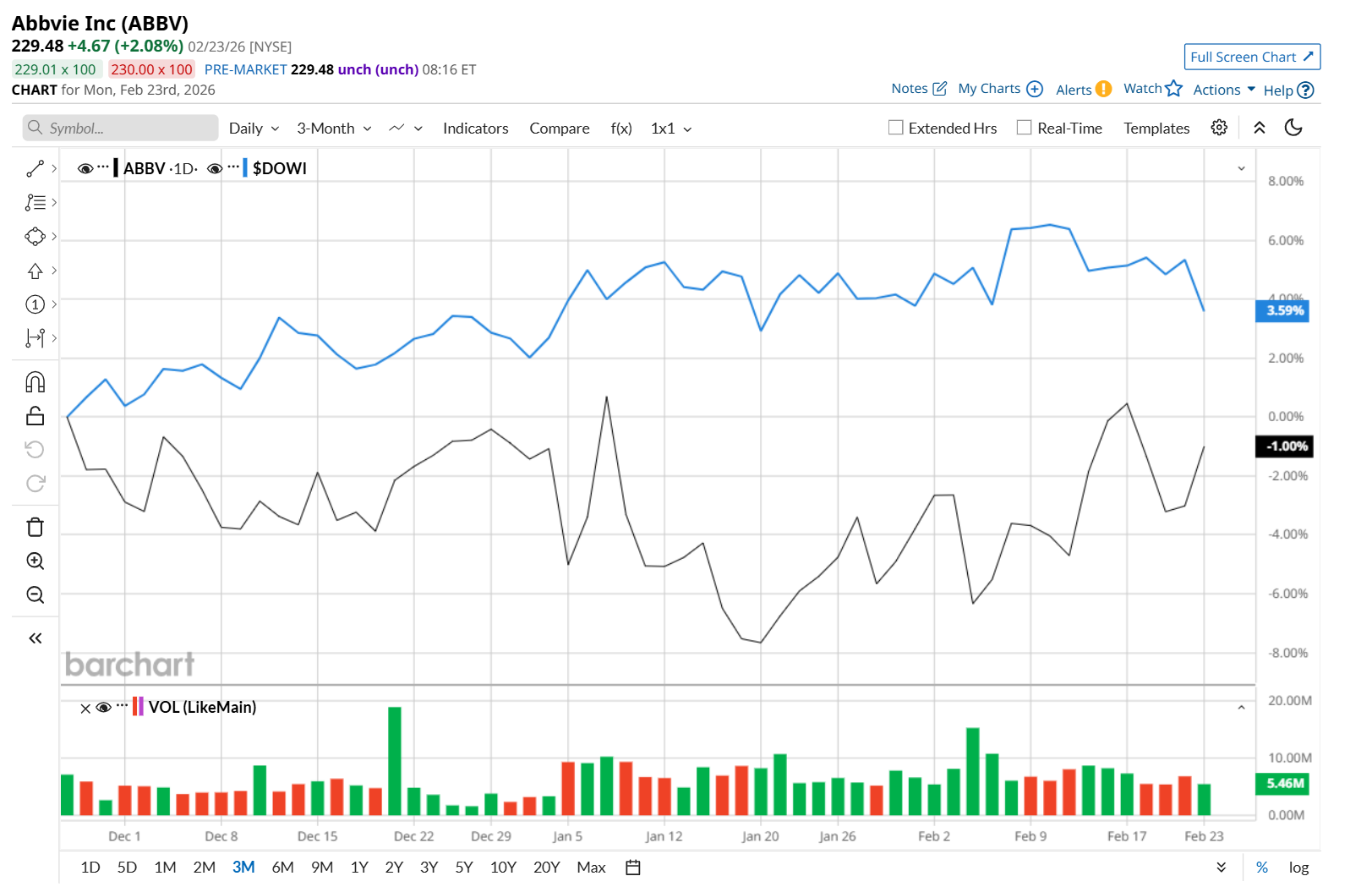
Task: Toggle VOL indicator visibility eye
Action: [104, 708]
